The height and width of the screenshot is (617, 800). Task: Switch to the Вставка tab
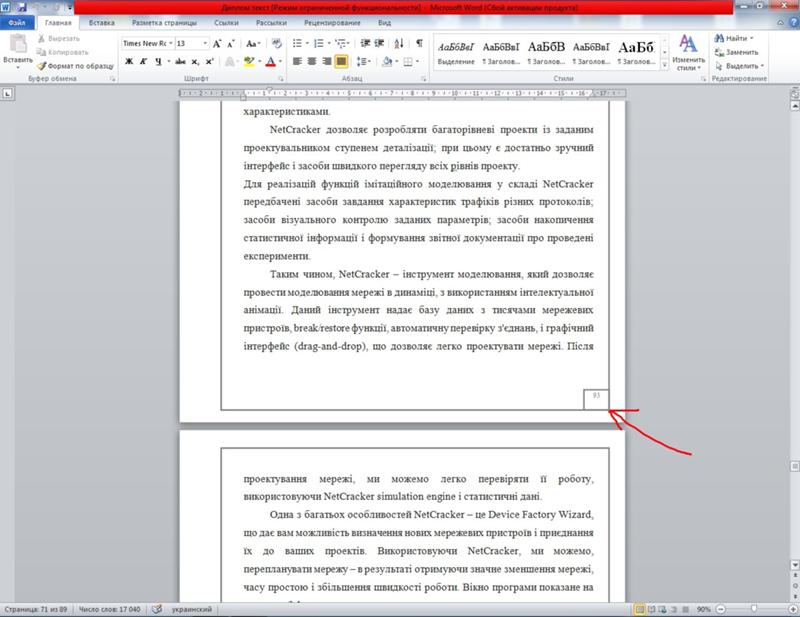click(102, 22)
